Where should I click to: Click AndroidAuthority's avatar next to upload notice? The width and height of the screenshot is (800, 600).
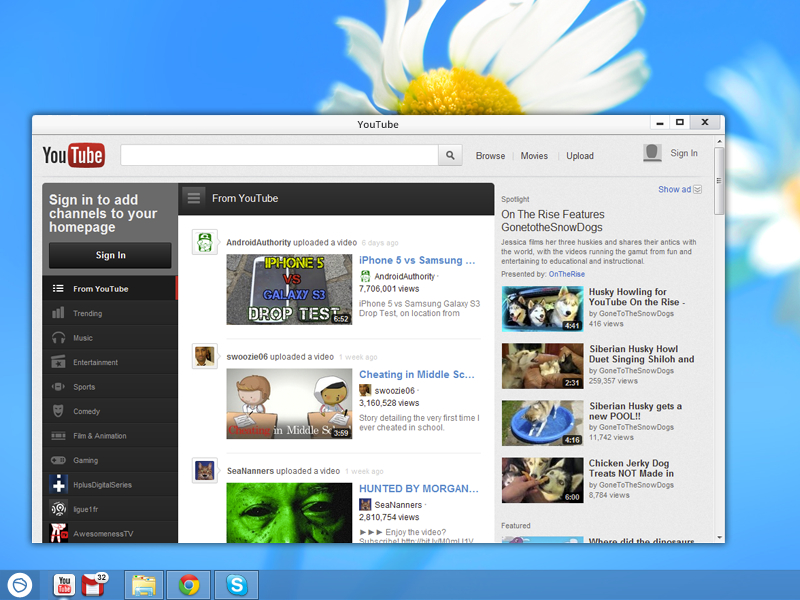pyautogui.click(x=205, y=242)
